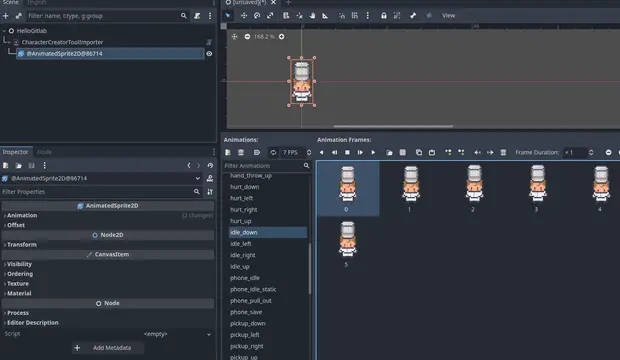Choose the Select Mode arrow tool
620x360 pixels.
pos(228,15)
